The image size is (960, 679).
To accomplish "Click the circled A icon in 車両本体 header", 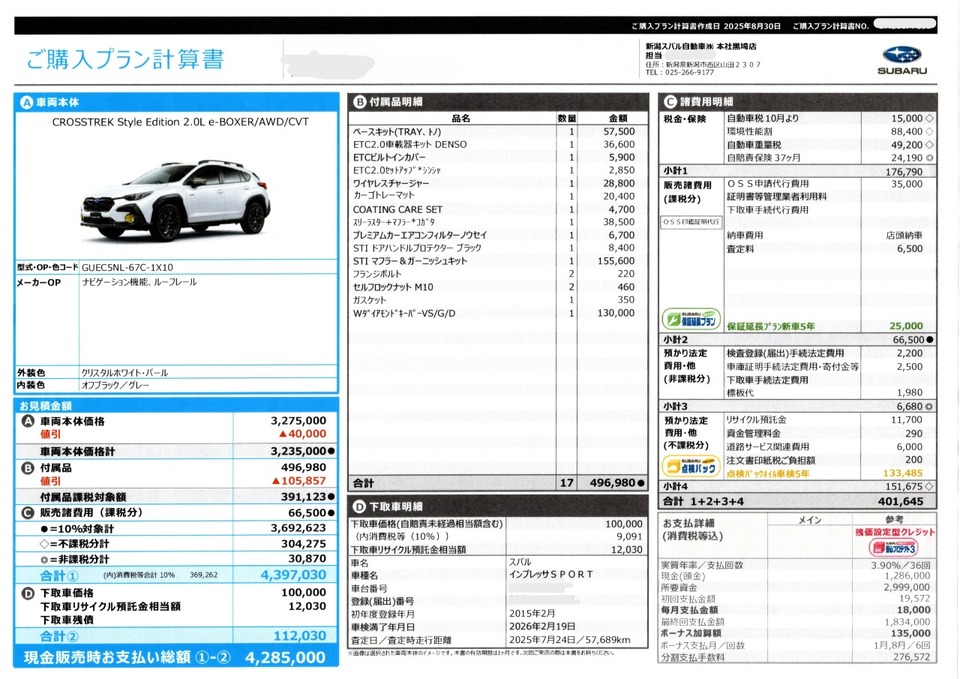I will 26,103.
